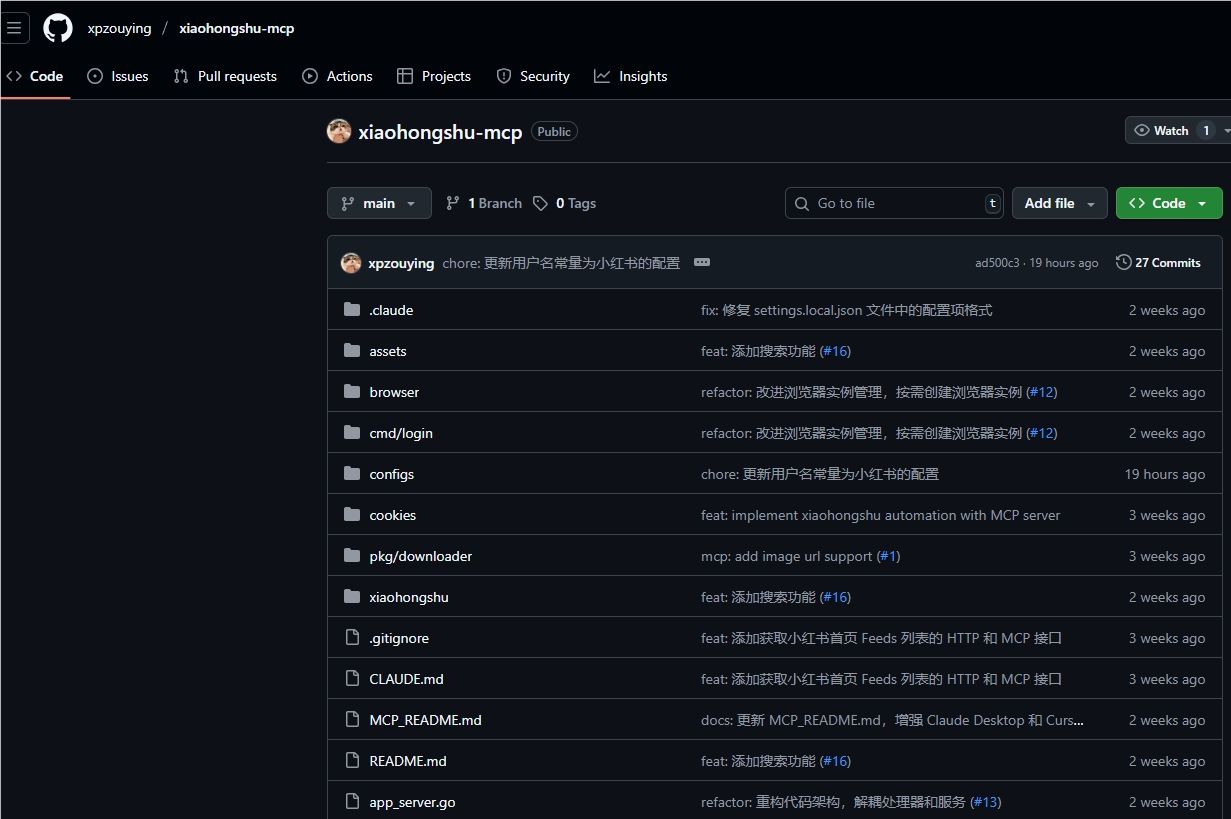Open the xiaohongshu folder
This screenshot has height=819, width=1231.
point(409,597)
